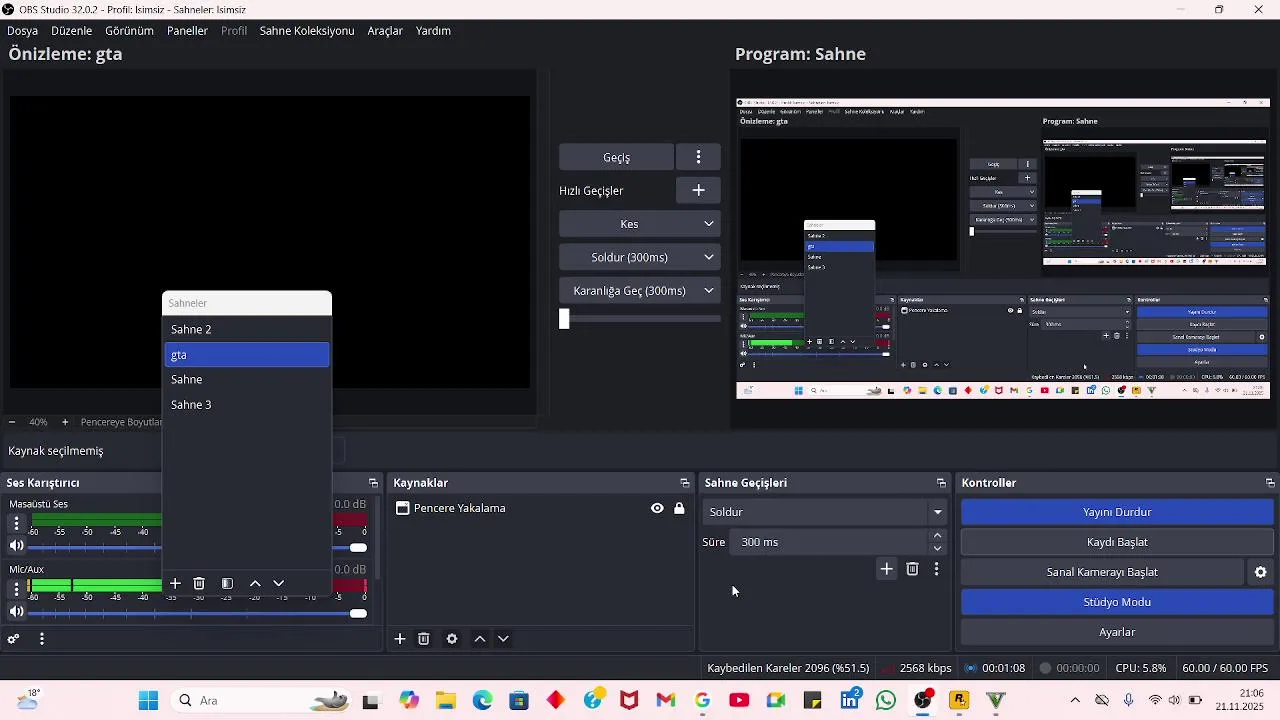Open transition properties dots menu
The height and width of the screenshot is (720, 1280).
(x=936, y=569)
